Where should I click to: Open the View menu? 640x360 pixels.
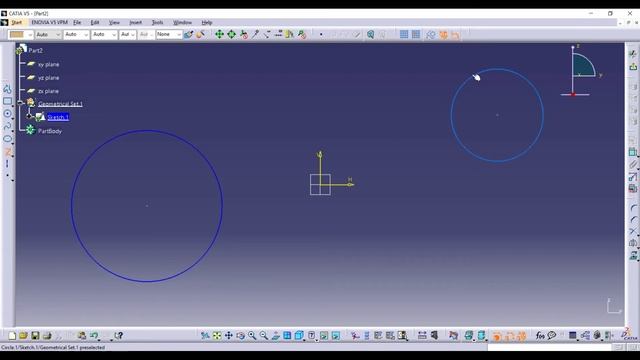click(114, 23)
